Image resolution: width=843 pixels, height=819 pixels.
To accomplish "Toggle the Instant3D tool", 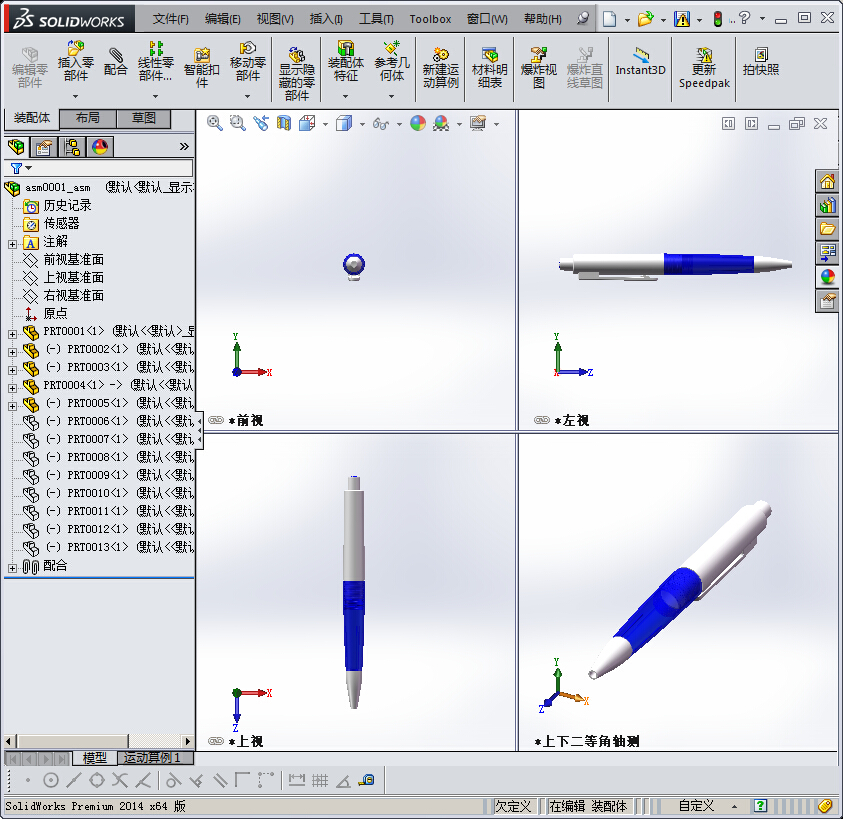I will point(640,61).
